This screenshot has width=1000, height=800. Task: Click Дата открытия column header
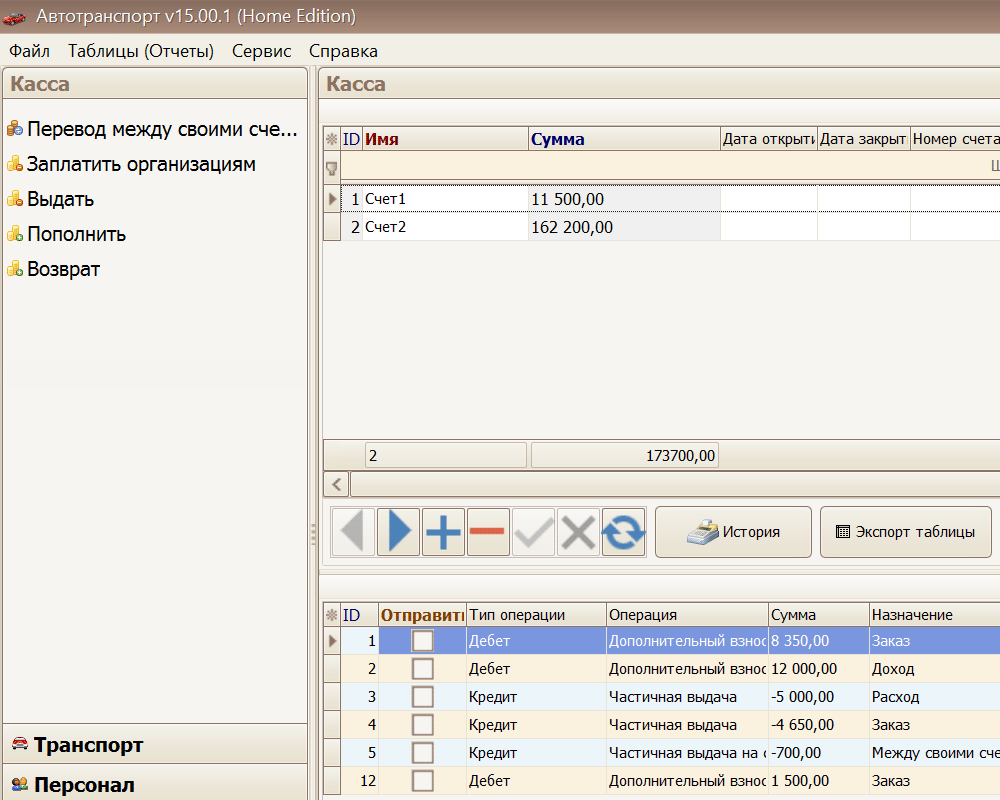(768, 139)
